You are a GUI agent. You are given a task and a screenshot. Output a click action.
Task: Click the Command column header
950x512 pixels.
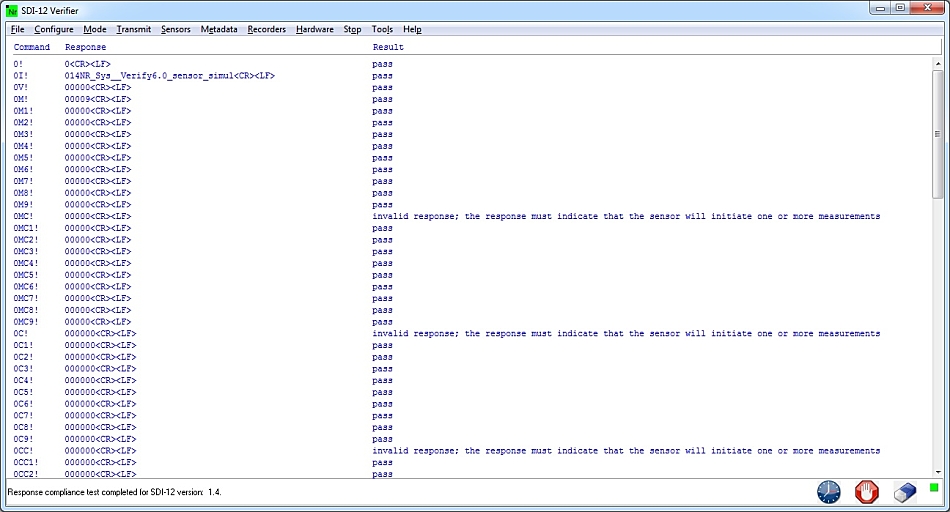pyautogui.click(x=32, y=47)
